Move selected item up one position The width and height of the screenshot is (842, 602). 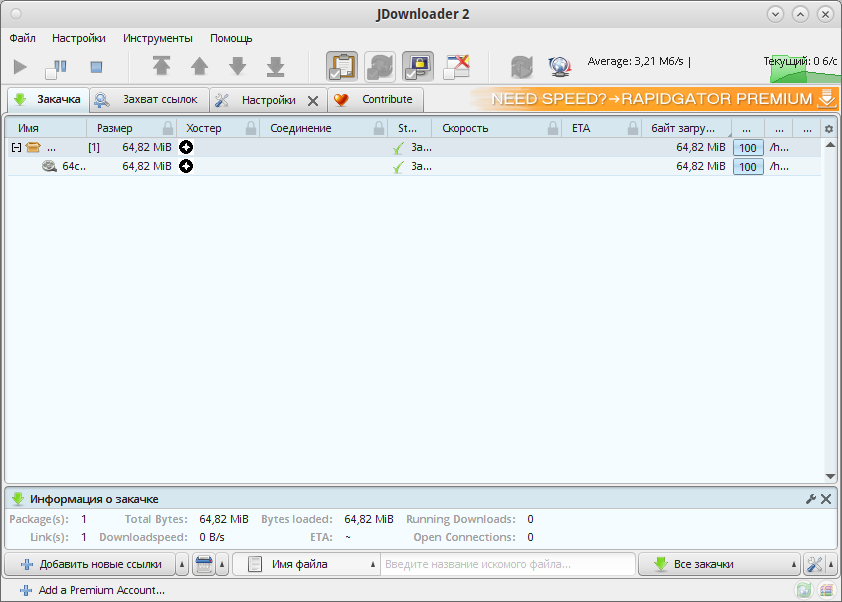coord(199,67)
